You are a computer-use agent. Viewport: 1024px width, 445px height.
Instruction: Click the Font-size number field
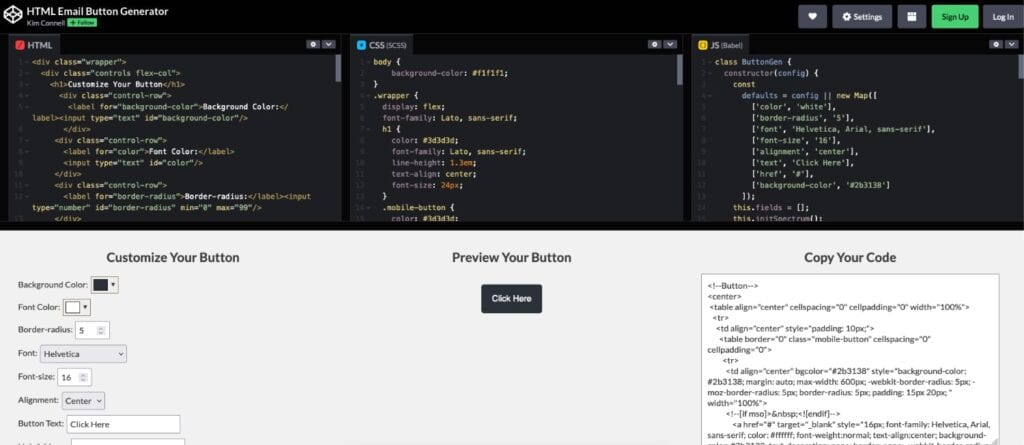coord(74,378)
